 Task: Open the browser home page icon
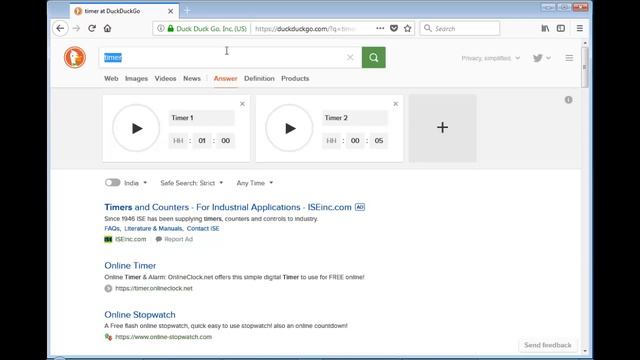[107, 29]
